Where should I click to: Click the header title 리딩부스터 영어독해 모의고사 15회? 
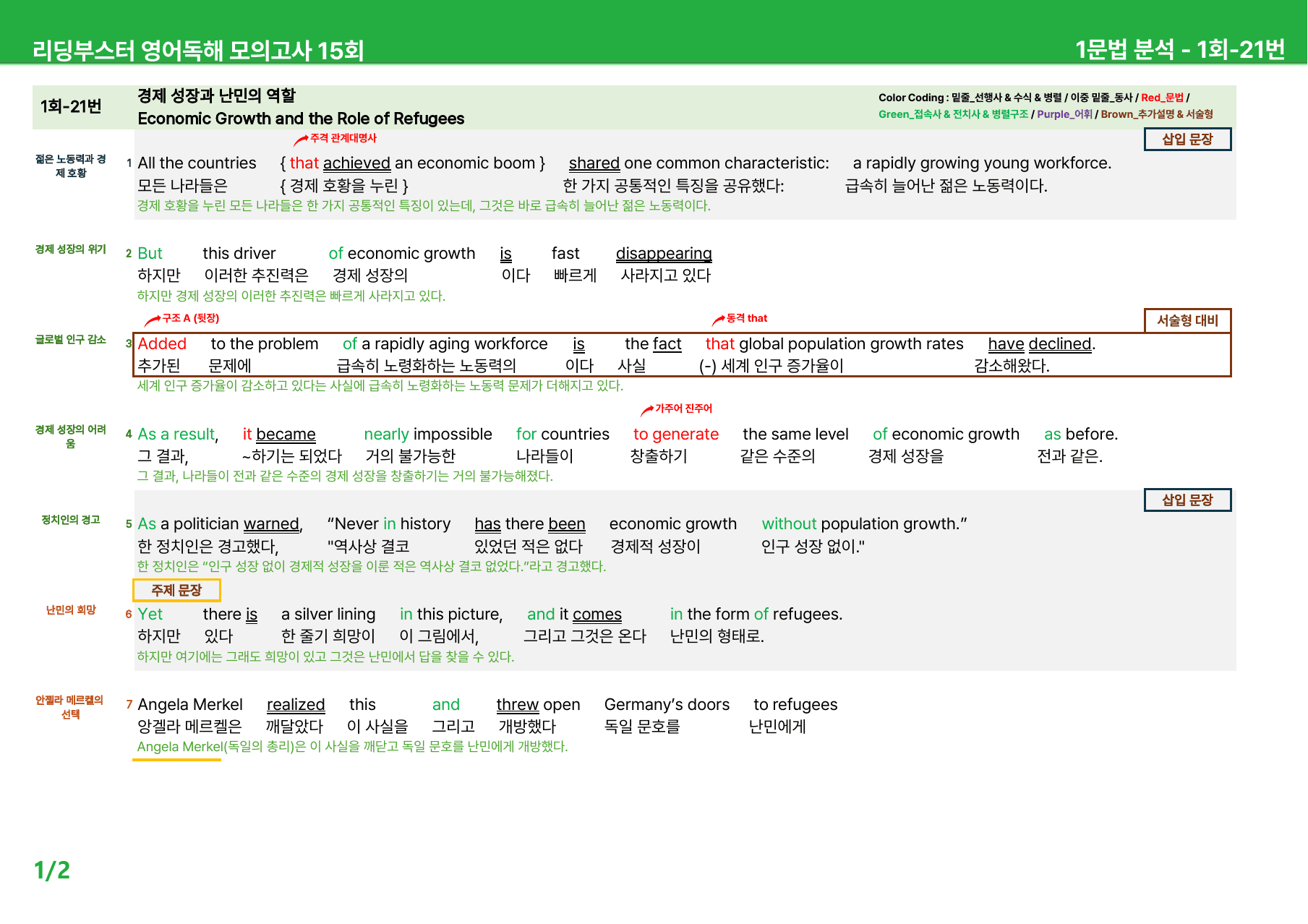[x=198, y=51]
